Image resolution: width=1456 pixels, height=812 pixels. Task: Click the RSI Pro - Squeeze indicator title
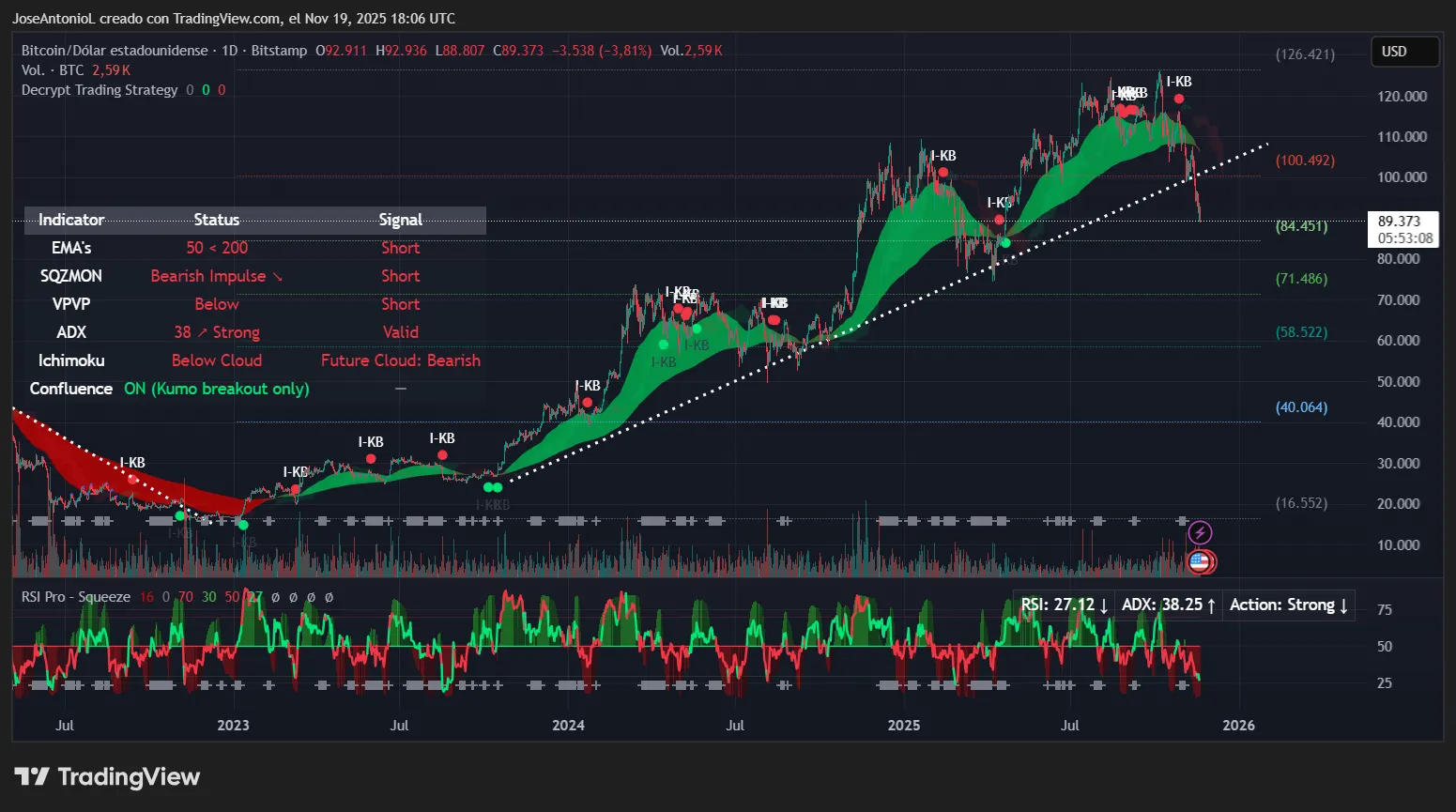(x=75, y=596)
